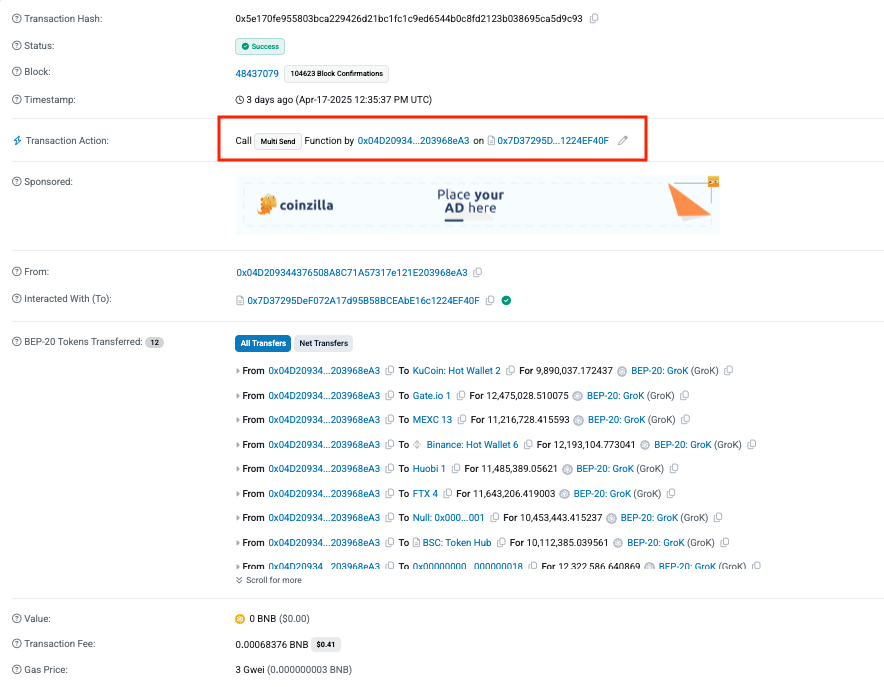
Task: Click the lightning icon beside Transaction Action
Action: (16, 141)
